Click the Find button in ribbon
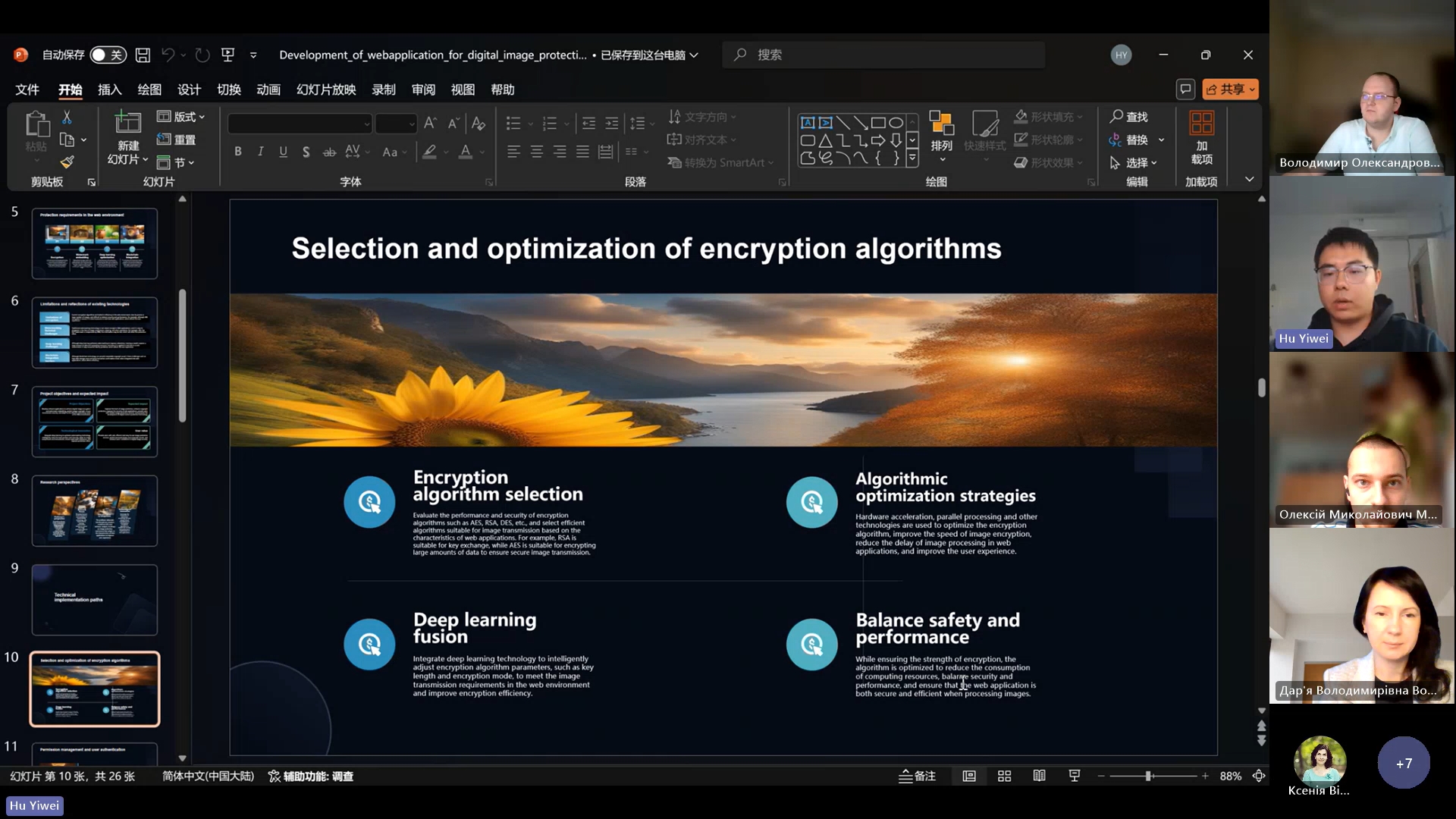Image resolution: width=1456 pixels, height=819 pixels. tap(1128, 117)
